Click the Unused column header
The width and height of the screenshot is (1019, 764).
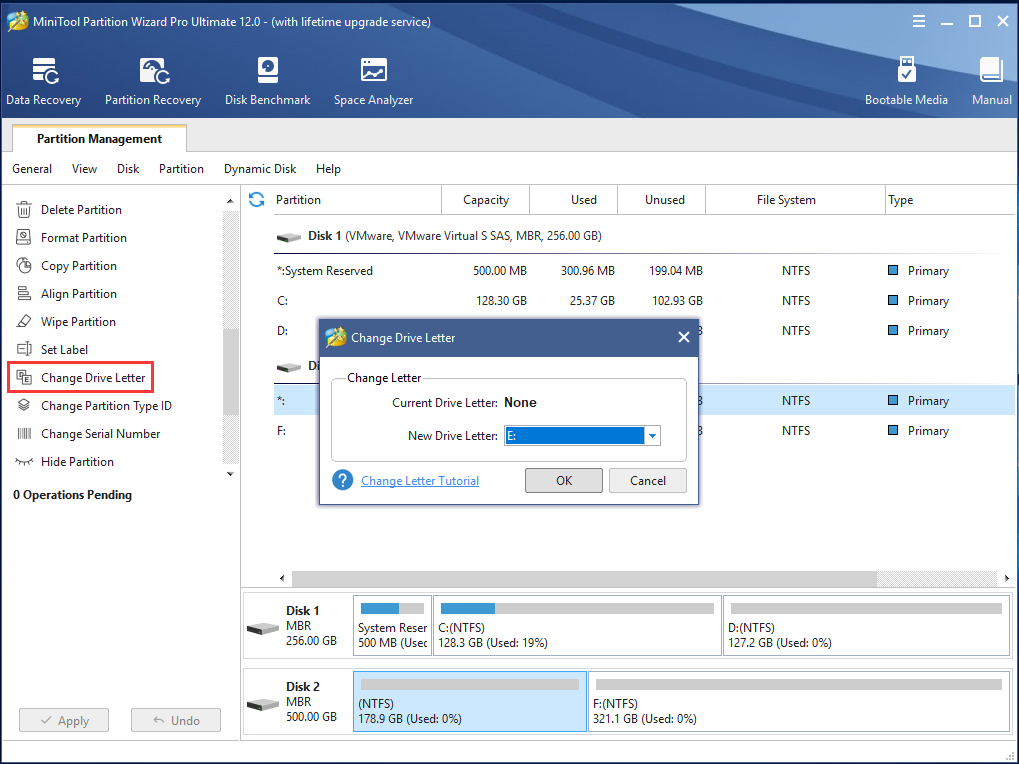pyautogui.click(x=661, y=199)
